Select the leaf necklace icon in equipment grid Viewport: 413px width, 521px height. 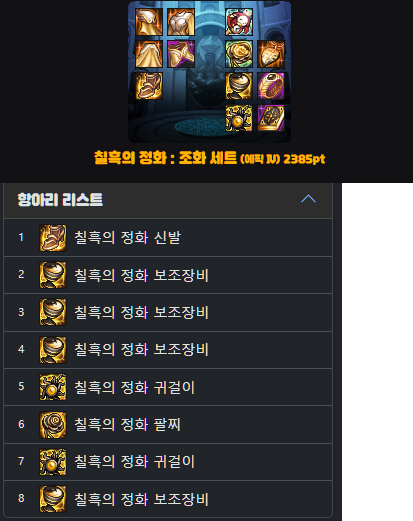coord(271,54)
